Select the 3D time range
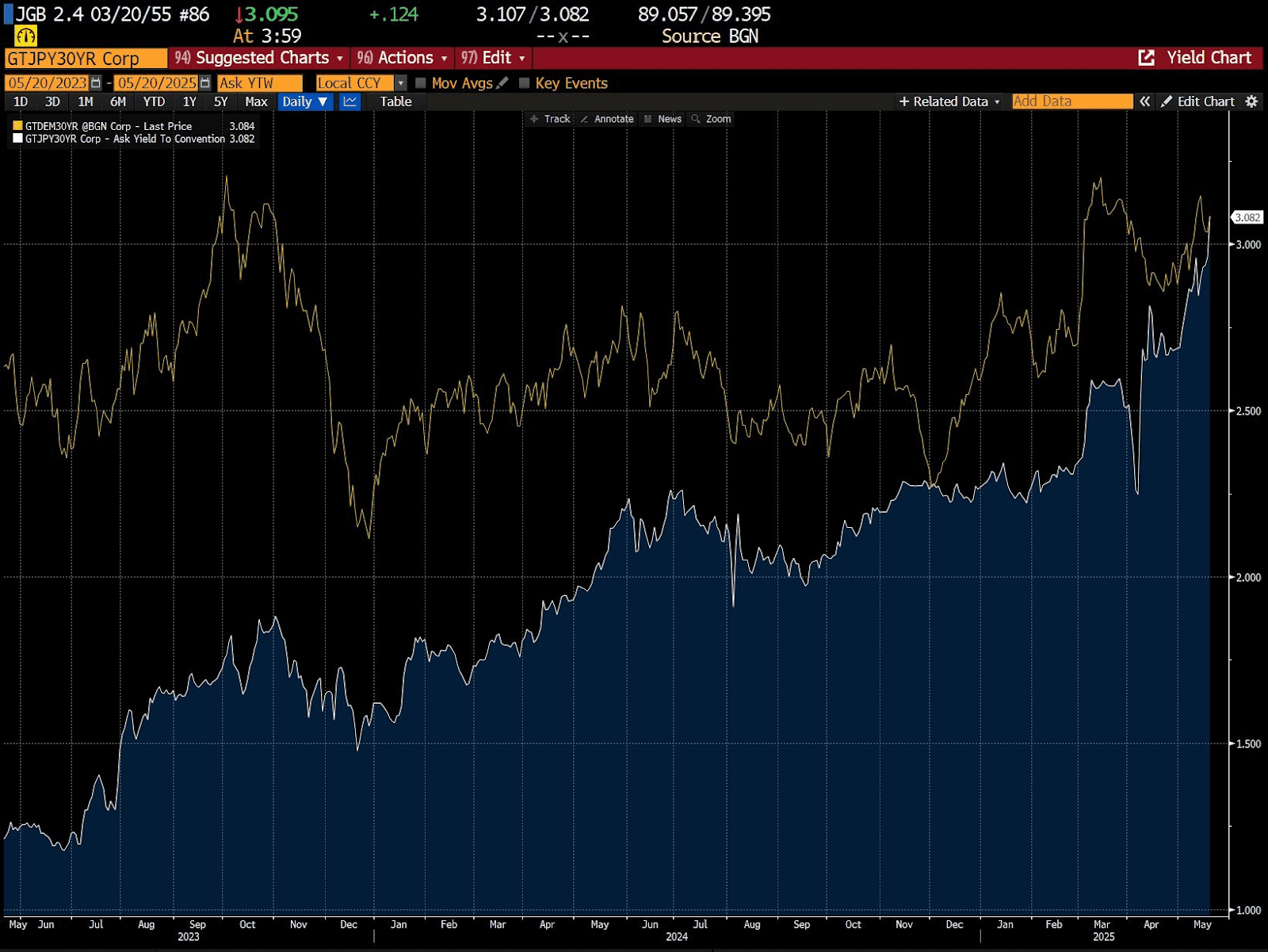This screenshot has width=1268, height=952. click(52, 101)
